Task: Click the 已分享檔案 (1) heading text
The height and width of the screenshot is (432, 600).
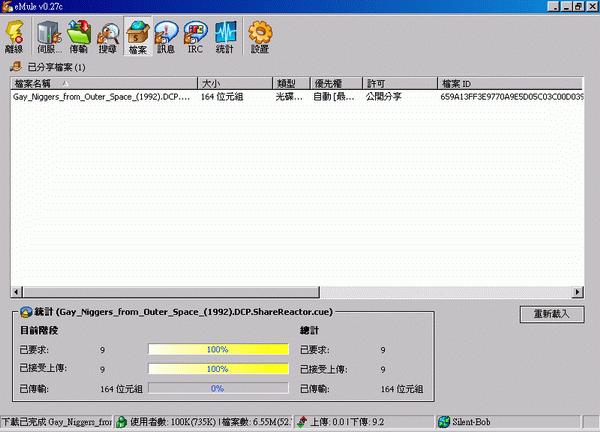Action: coord(56,67)
